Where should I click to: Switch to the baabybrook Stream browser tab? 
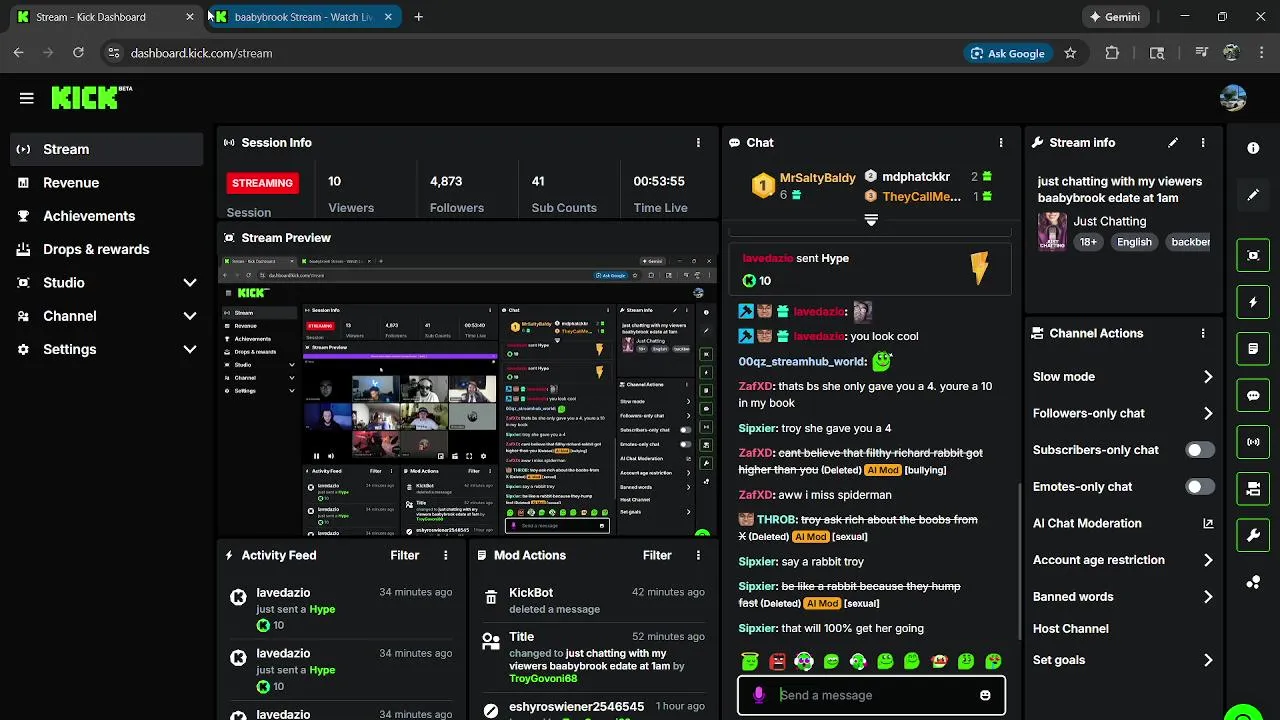point(304,17)
